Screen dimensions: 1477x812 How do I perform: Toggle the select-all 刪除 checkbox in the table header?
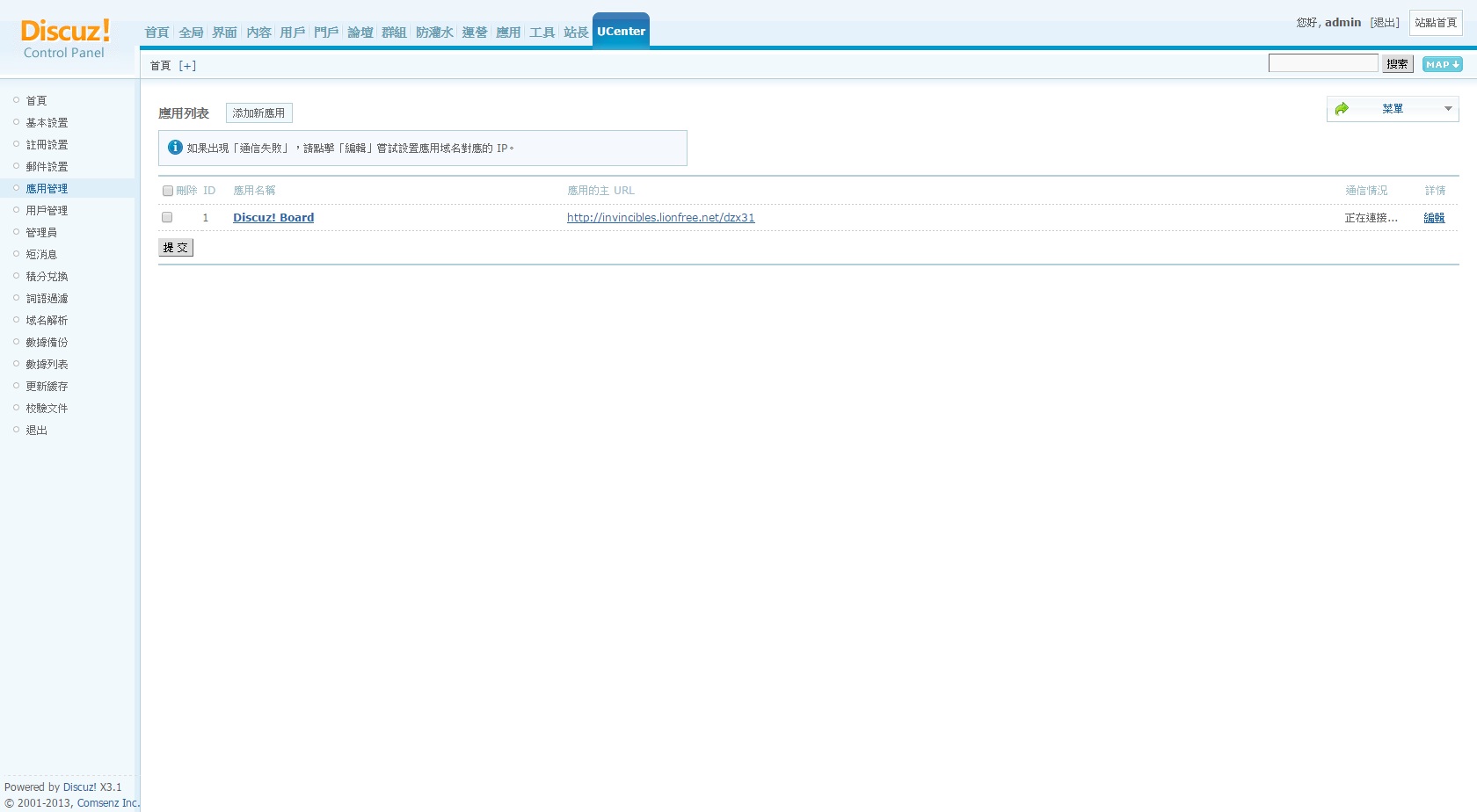[x=168, y=191]
